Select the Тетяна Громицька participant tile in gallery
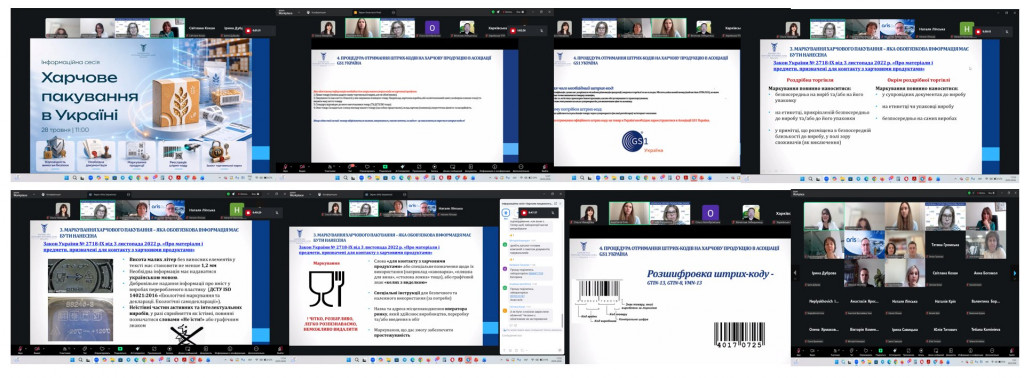 pyautogui.click(x=946, y=245)
